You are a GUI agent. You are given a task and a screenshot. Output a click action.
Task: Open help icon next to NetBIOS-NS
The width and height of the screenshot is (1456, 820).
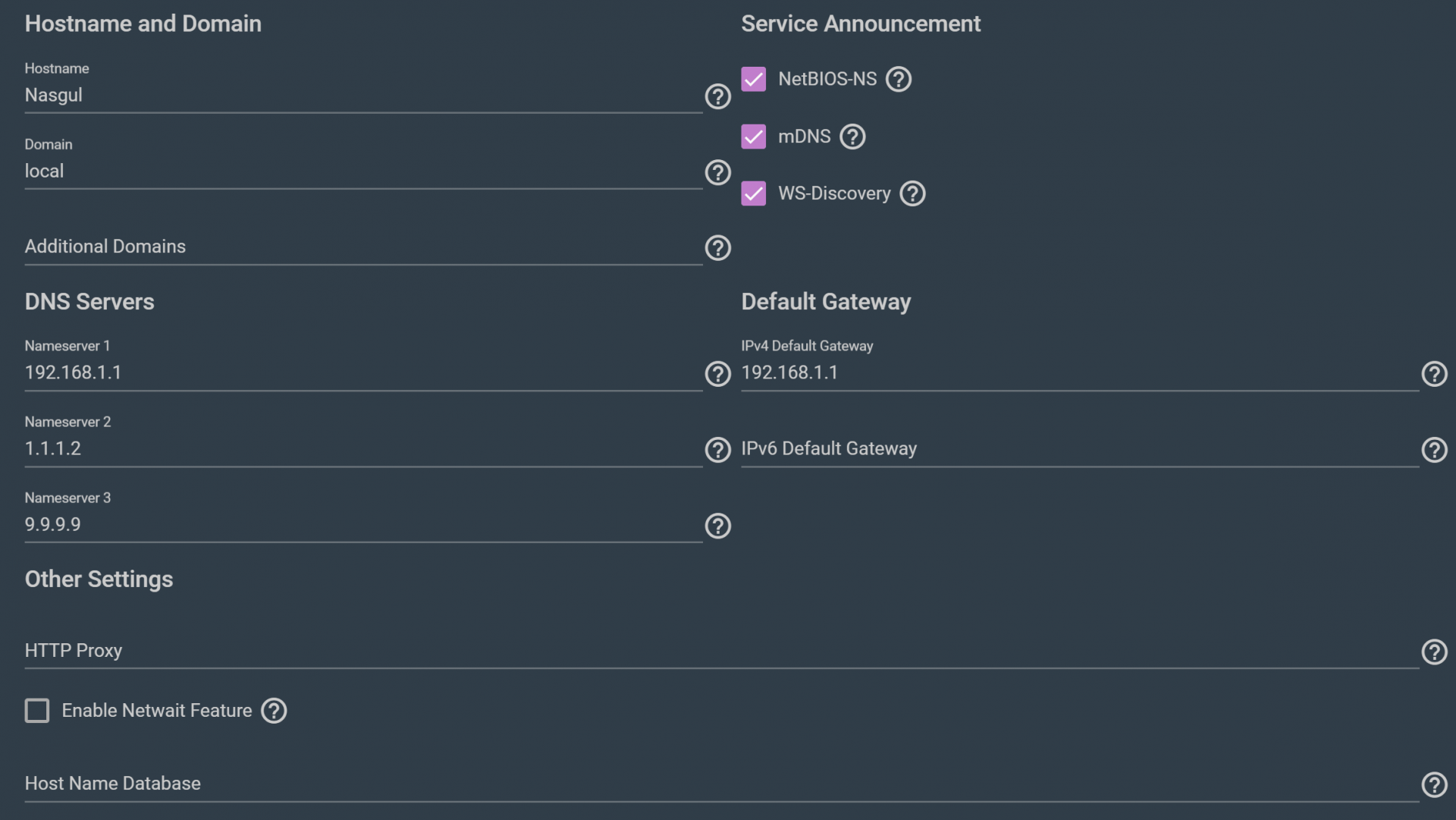(899, 79)
